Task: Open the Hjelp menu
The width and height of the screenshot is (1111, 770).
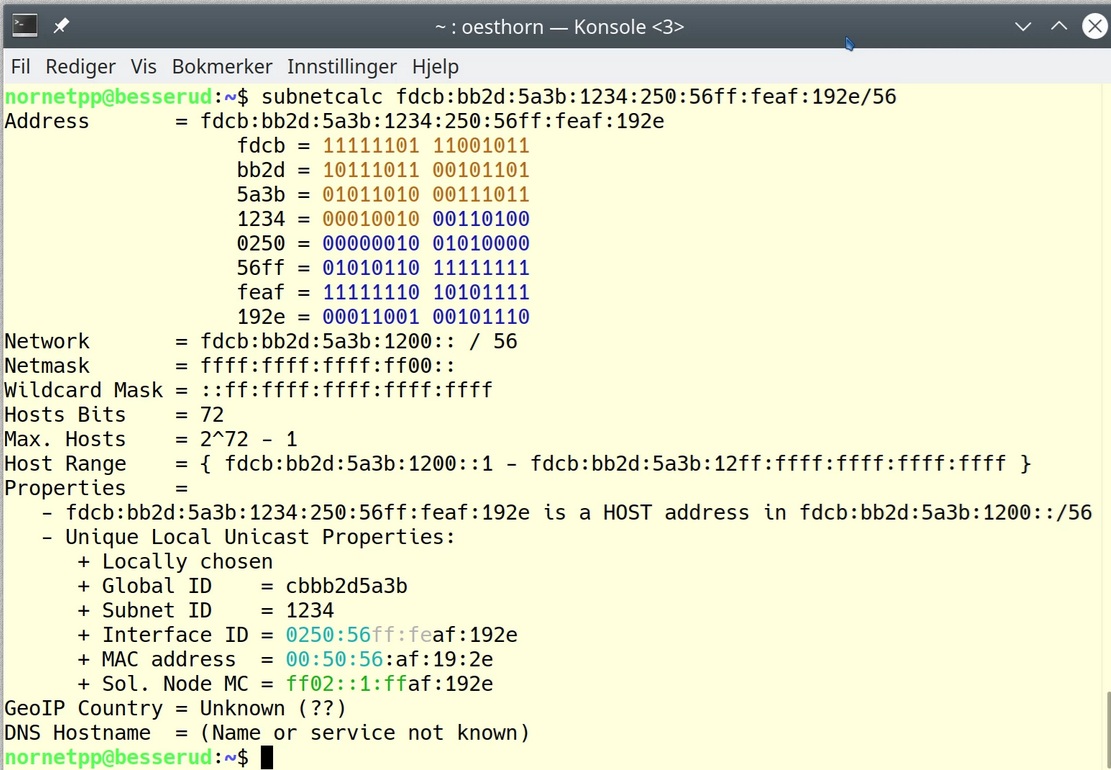Action: pyautogui.click(x=435, y=67)
